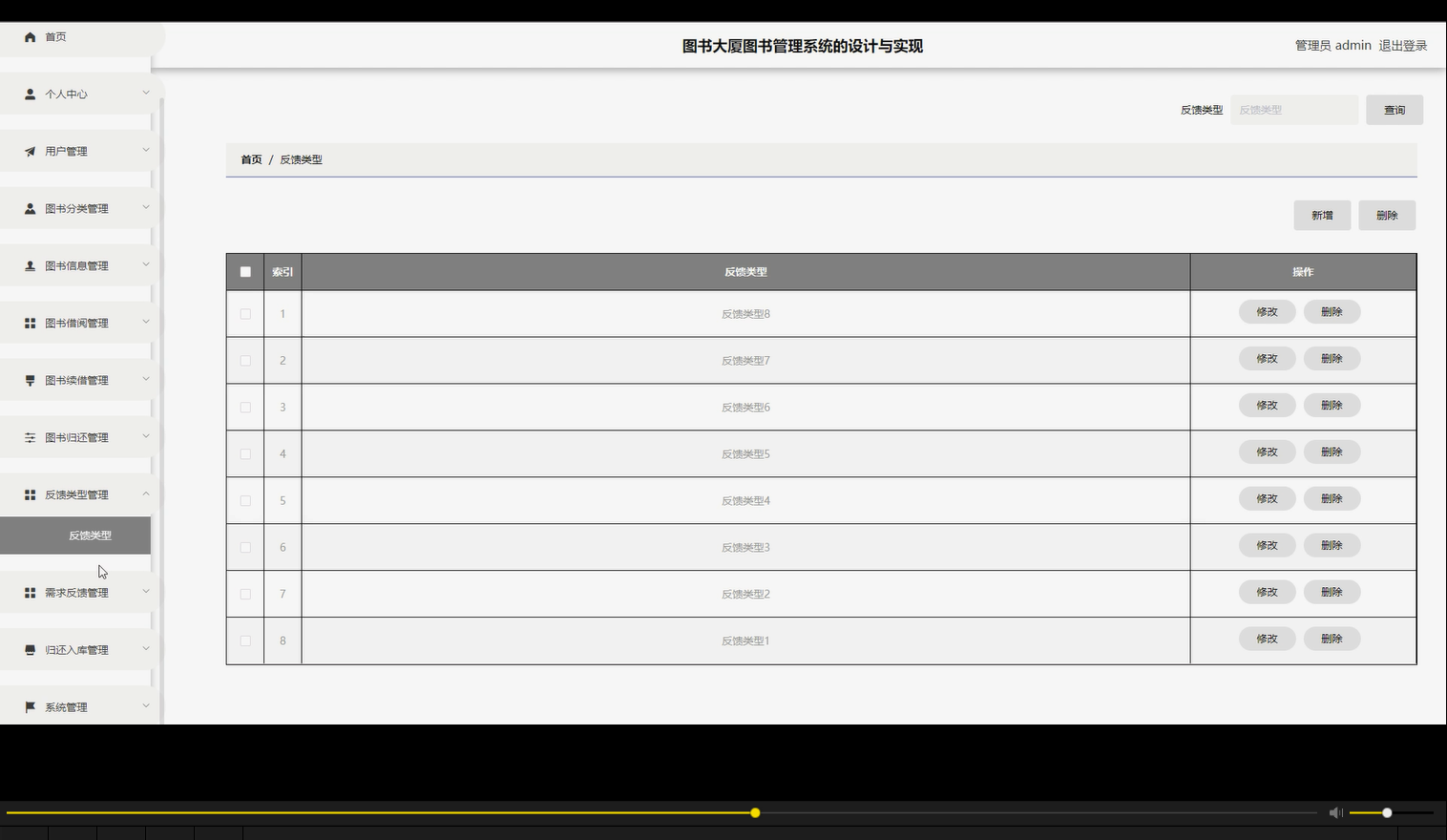Click the 反馈类型 column header

point(745,272)
